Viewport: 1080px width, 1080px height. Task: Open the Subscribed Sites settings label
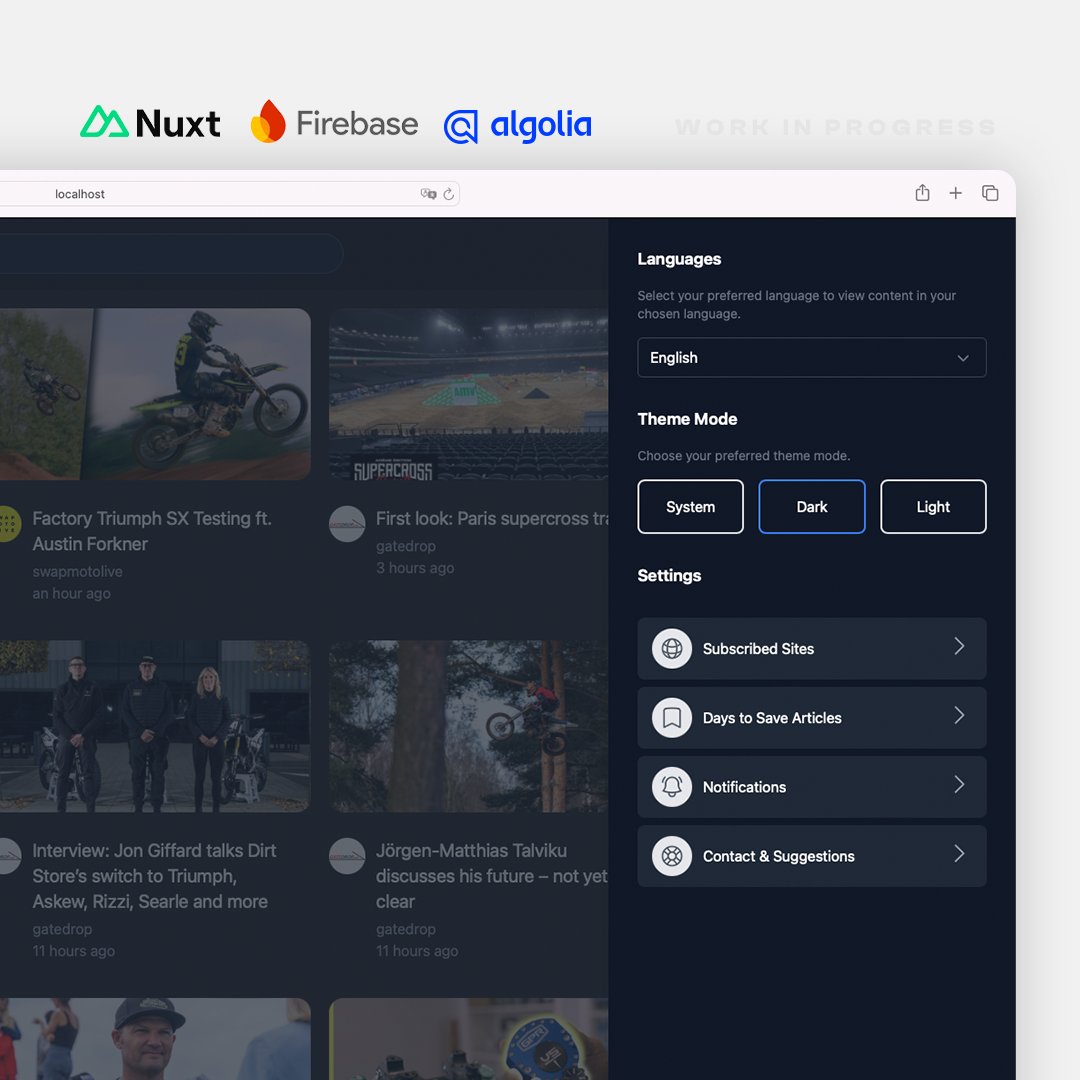758,649
